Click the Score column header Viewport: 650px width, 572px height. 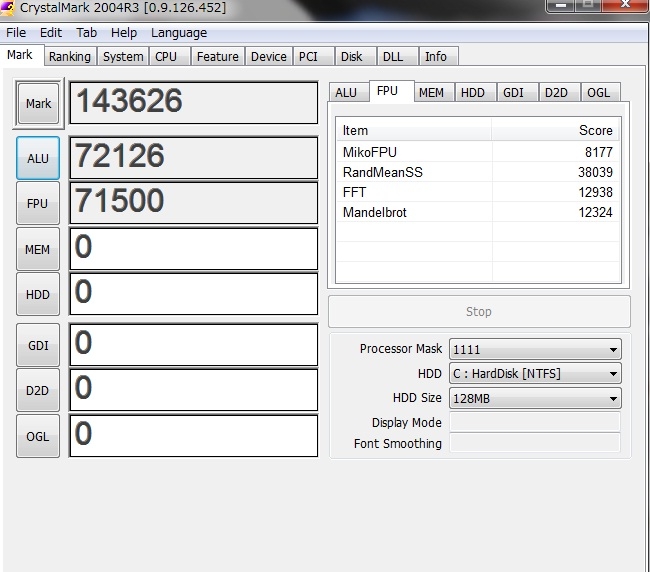pyautogui.click(x=555, y=130)
